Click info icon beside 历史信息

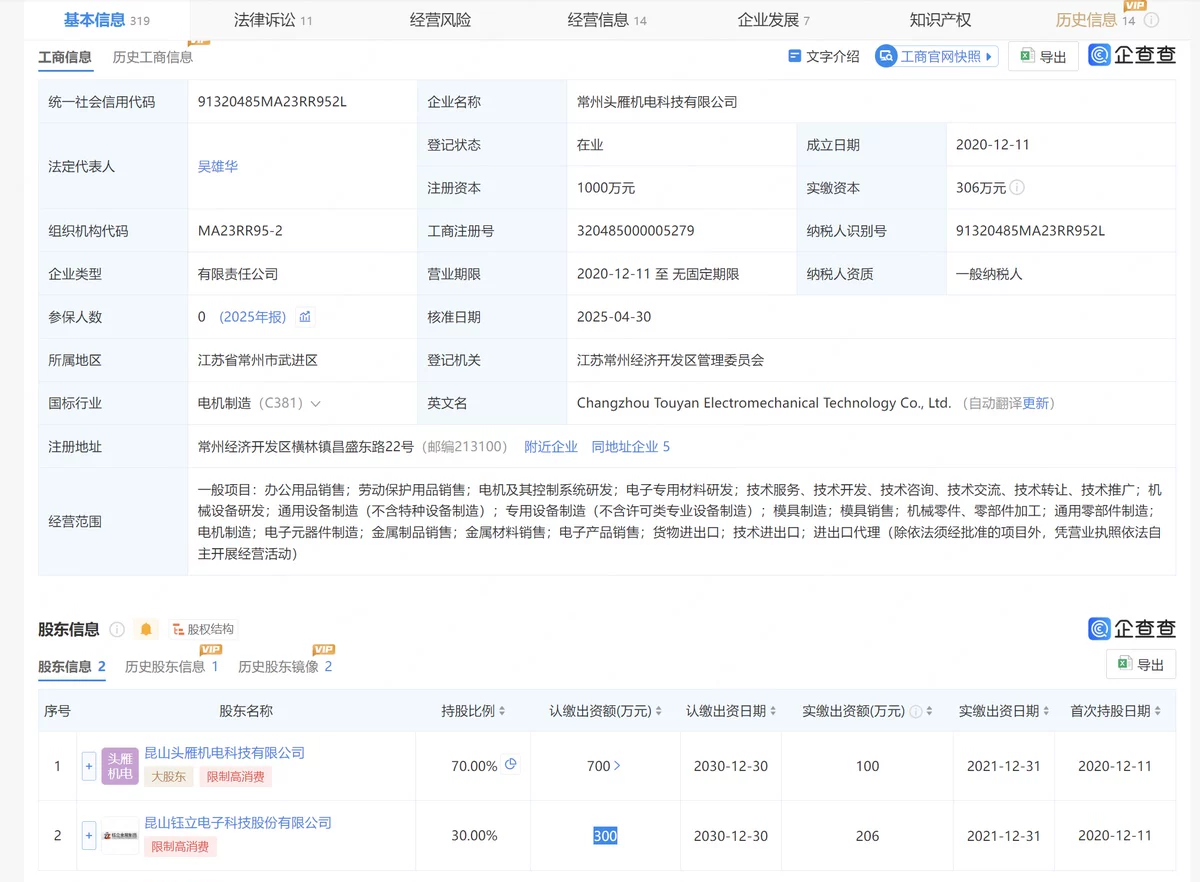click(1152, 20)
